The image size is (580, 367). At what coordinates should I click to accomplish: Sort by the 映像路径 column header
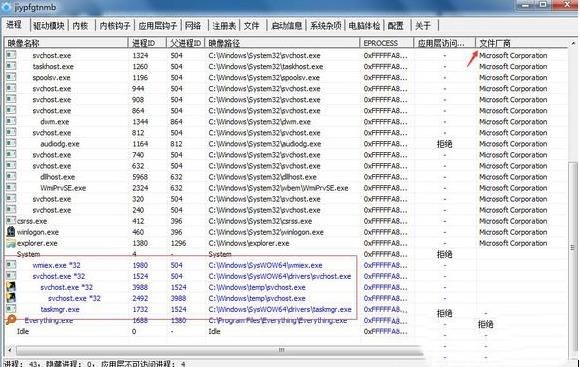click(x=283, y=43)
